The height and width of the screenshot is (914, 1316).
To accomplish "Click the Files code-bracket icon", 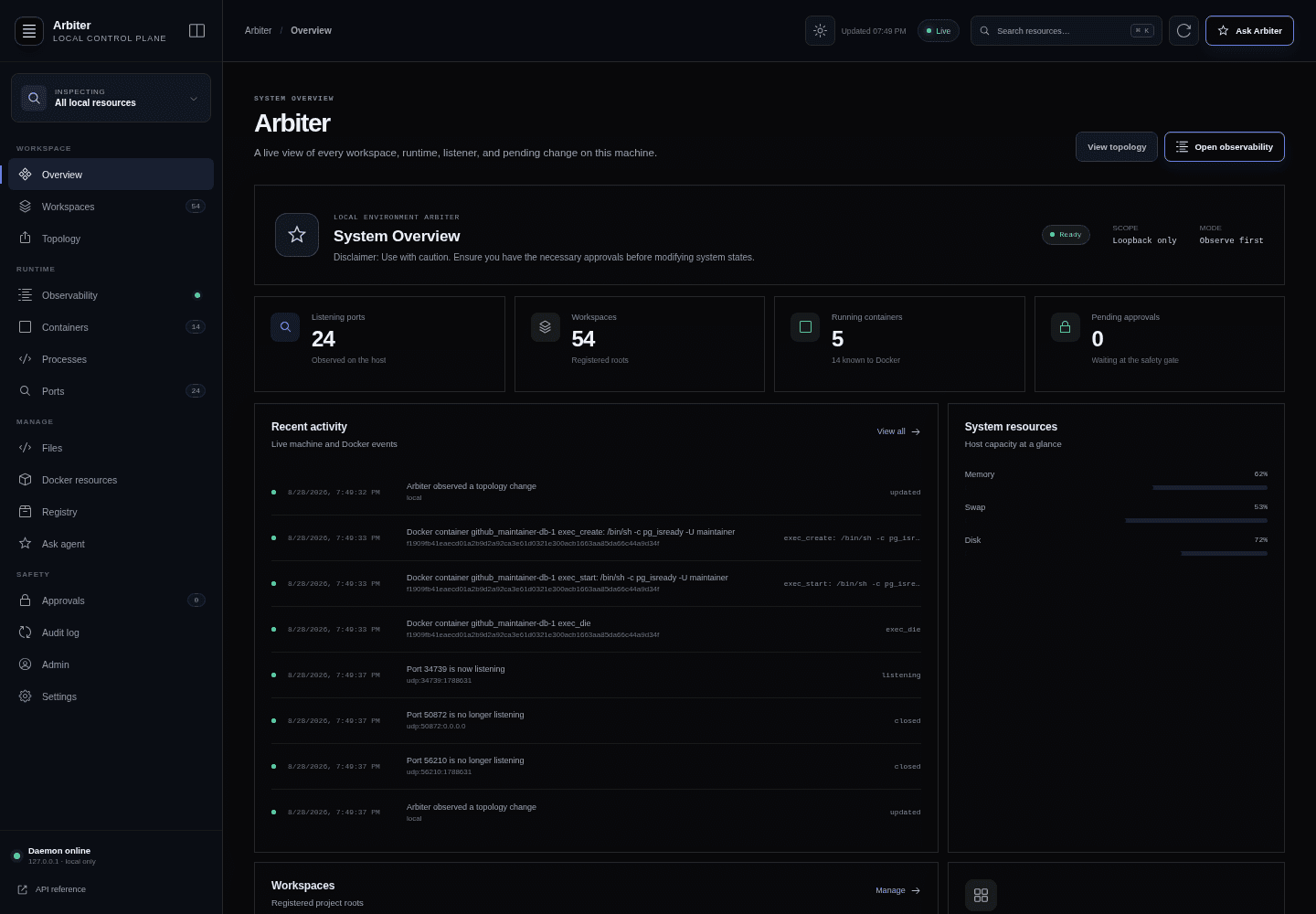I will pos(25,448).
